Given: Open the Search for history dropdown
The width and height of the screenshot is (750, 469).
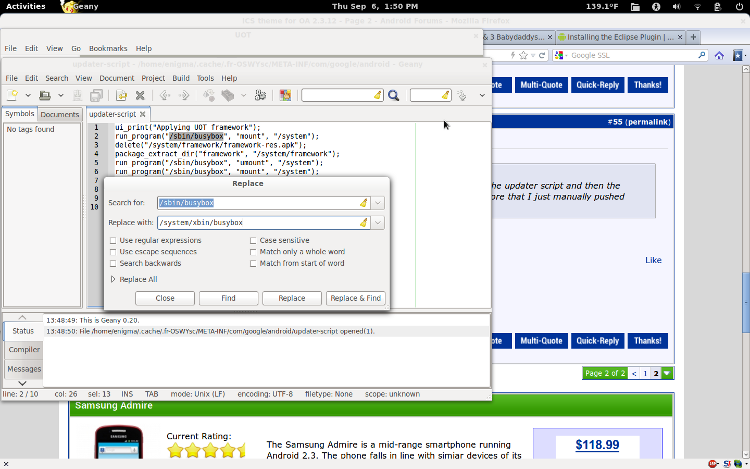Looking at the screenshot, I should [378, 203].
